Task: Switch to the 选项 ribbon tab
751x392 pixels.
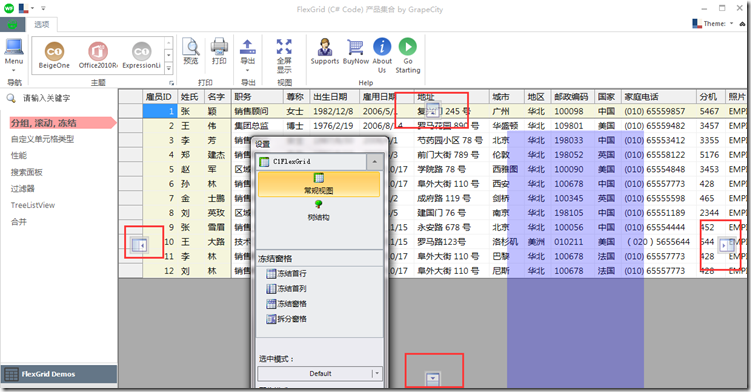Action: click(x=42, y=24)
